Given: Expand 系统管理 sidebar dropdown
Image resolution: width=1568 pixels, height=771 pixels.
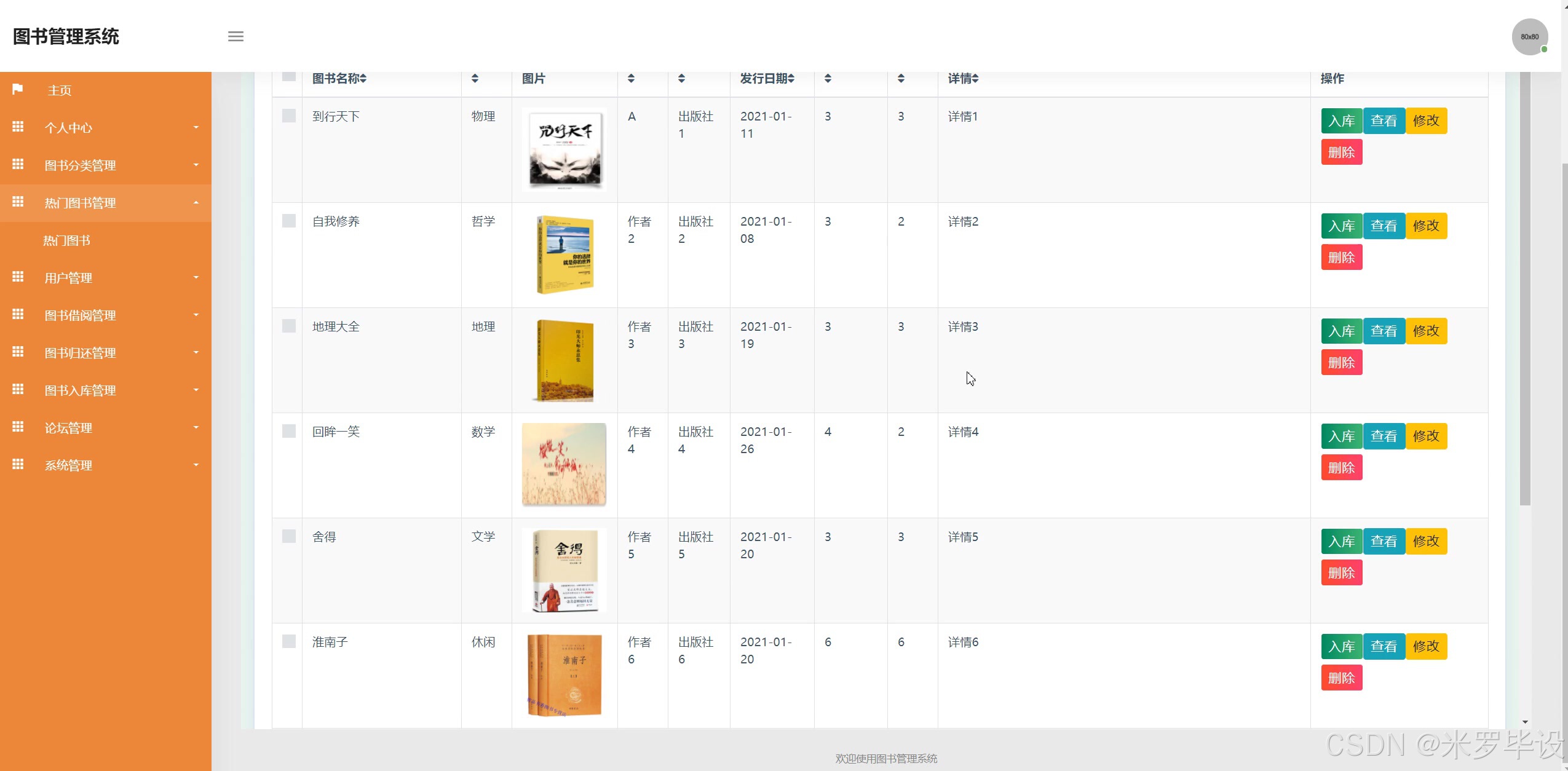Looking at the screenshot, I should pyautogui.click(x=196, y=465).
